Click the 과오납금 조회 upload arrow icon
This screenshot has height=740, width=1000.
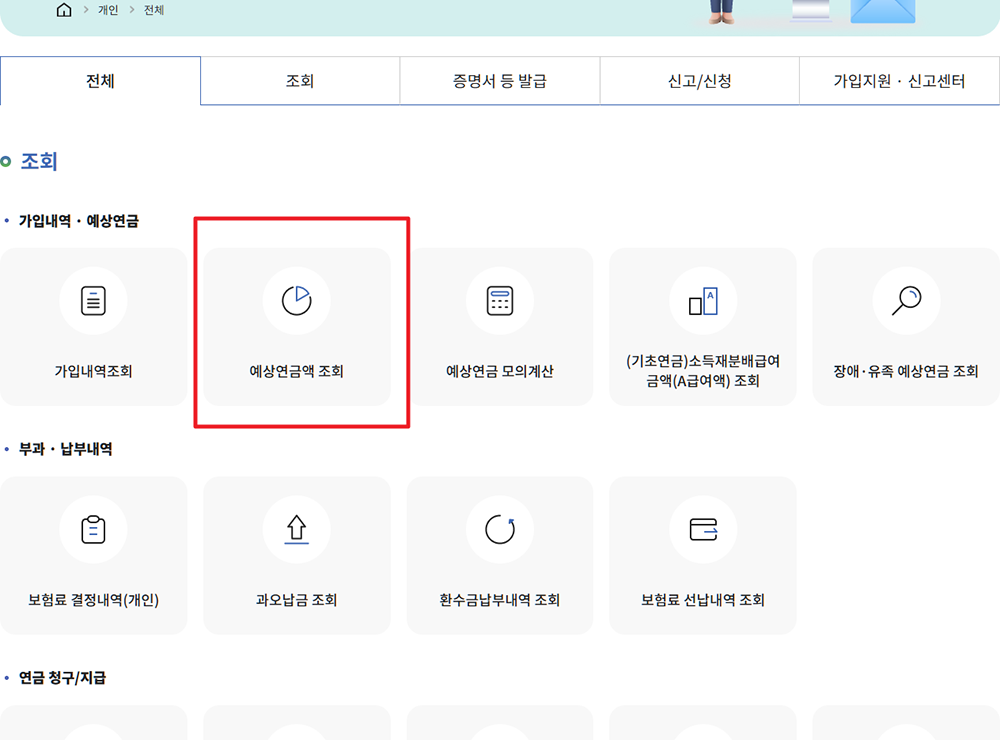click(x=297, y=530)
